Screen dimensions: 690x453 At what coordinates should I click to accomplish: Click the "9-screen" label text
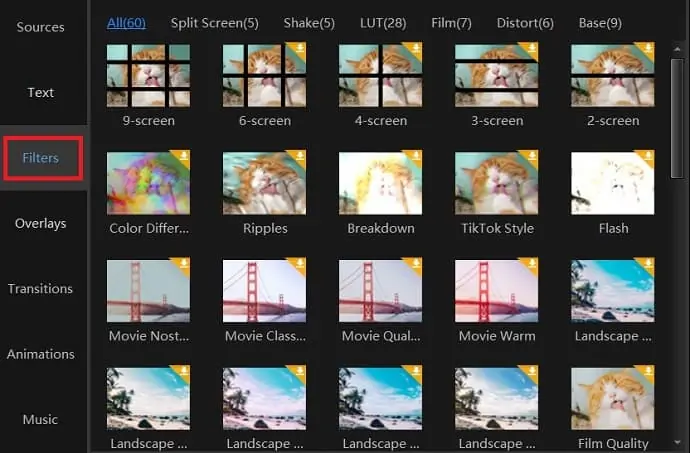click(x=148, y=121)
